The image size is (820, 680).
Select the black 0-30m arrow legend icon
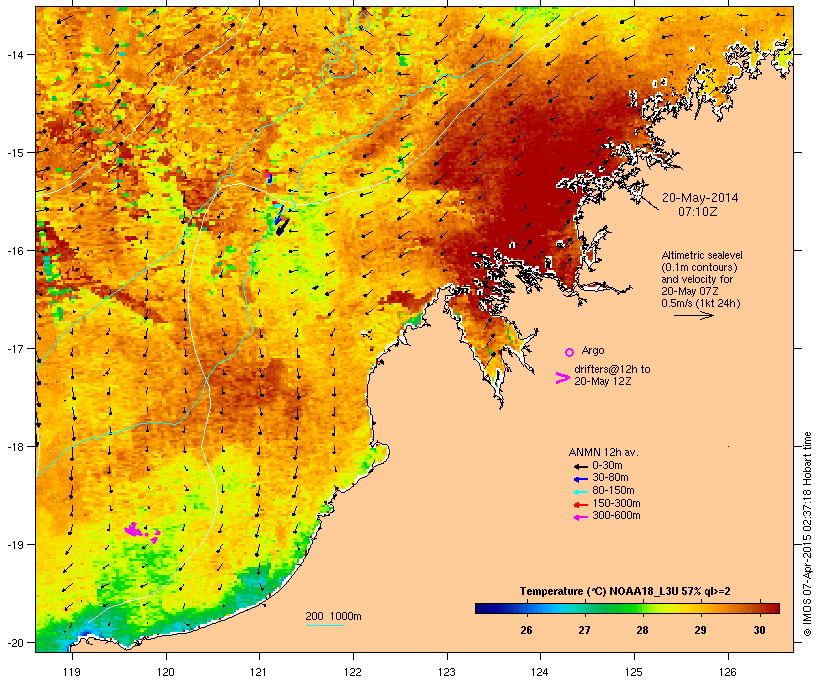580,466
